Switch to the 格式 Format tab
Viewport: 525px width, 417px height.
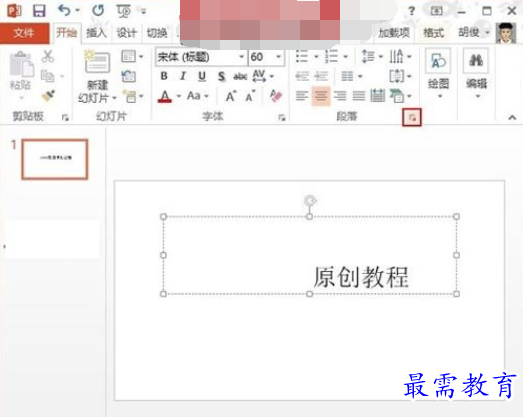(433, 33)
